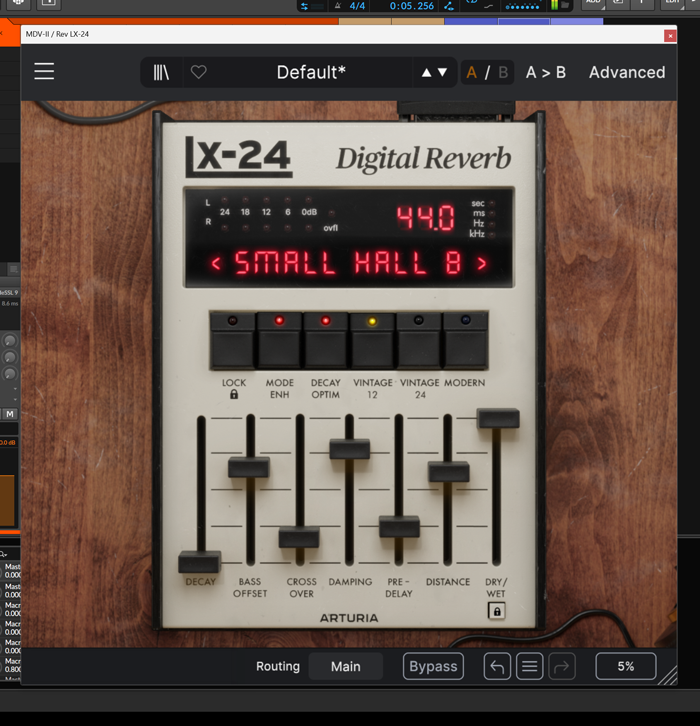This screenshot has height=726, width=700.
Task: Switch to compare slot B
Action: coord(503,72)
